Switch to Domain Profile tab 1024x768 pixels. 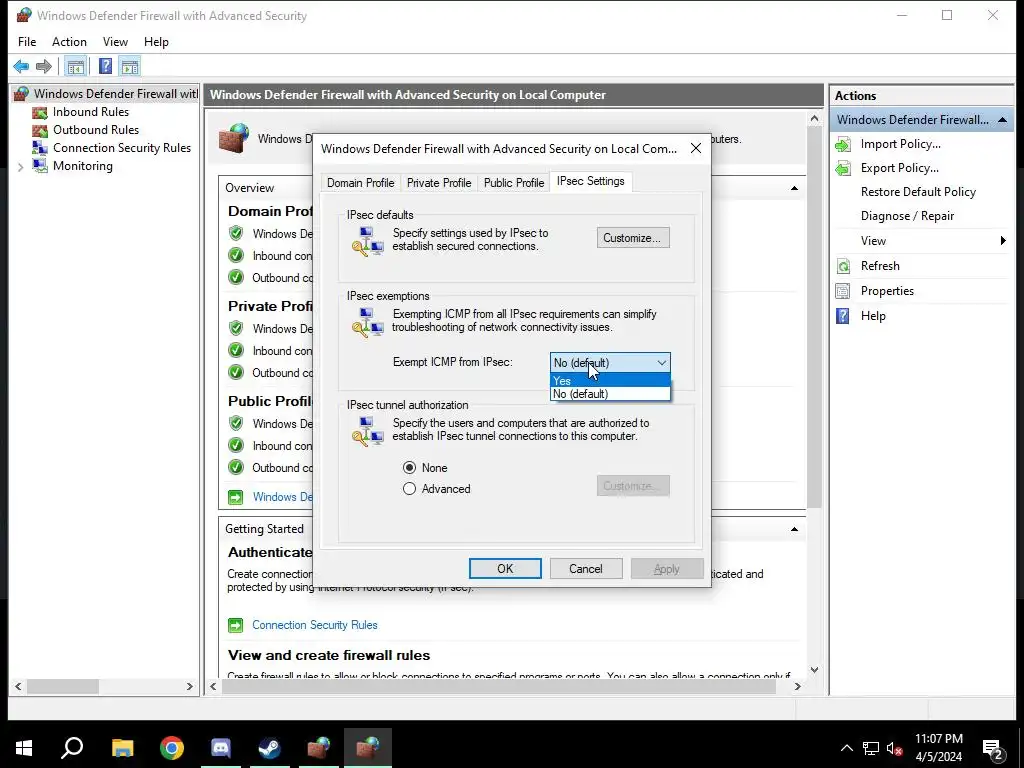pos(360,183)
